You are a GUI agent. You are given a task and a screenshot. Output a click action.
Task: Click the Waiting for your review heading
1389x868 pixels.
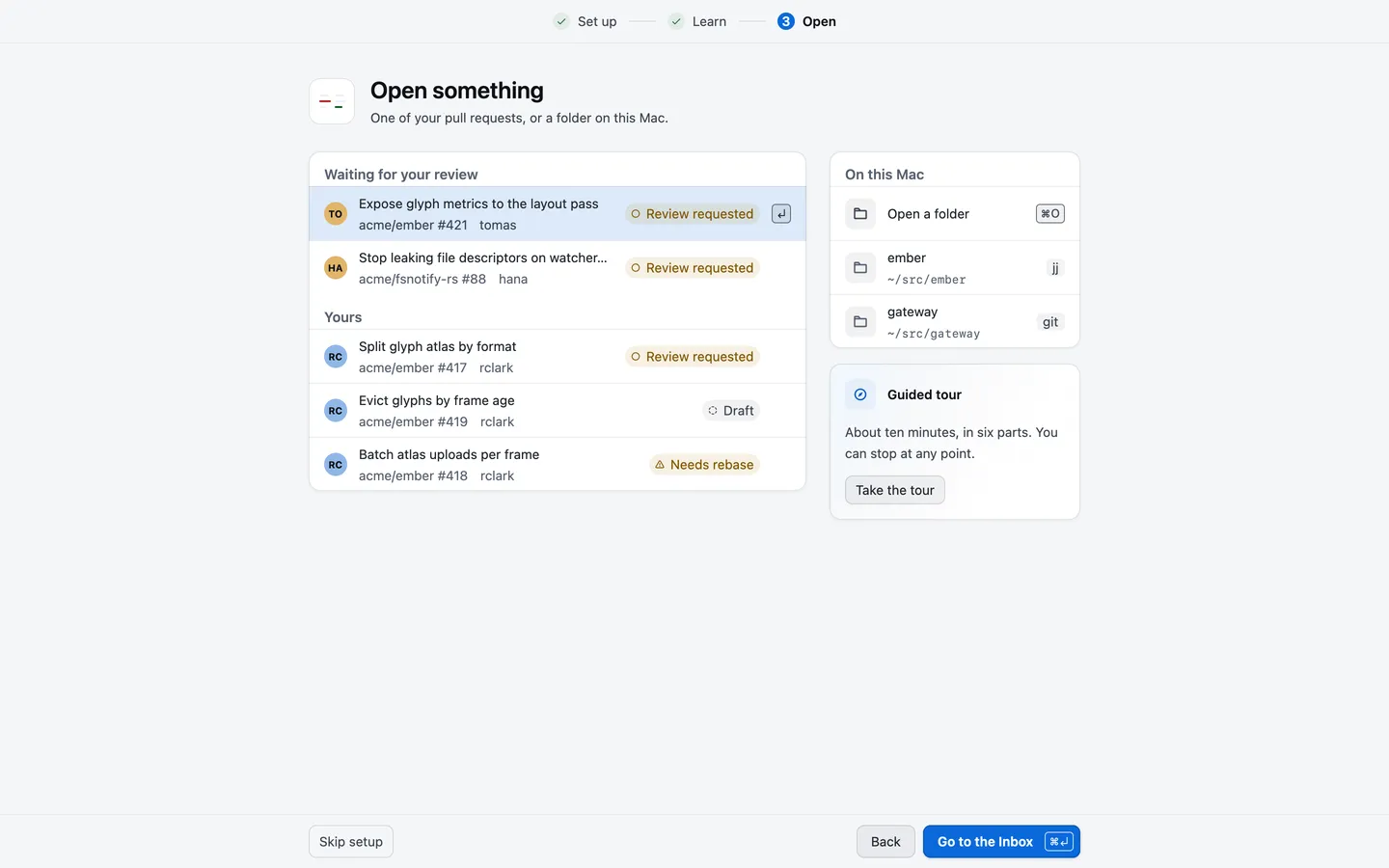coord(401,175)
